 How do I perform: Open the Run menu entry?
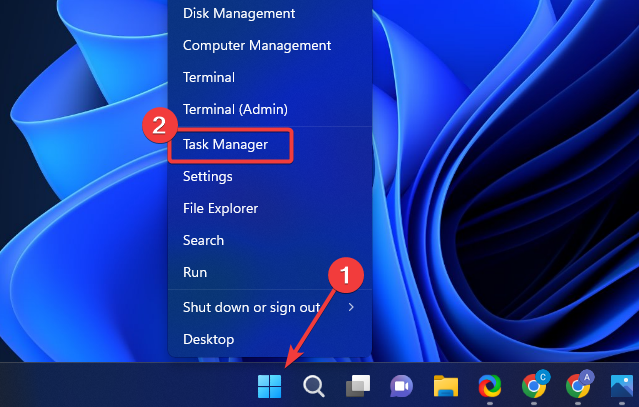pyautogui.click(x=270, y=272)
